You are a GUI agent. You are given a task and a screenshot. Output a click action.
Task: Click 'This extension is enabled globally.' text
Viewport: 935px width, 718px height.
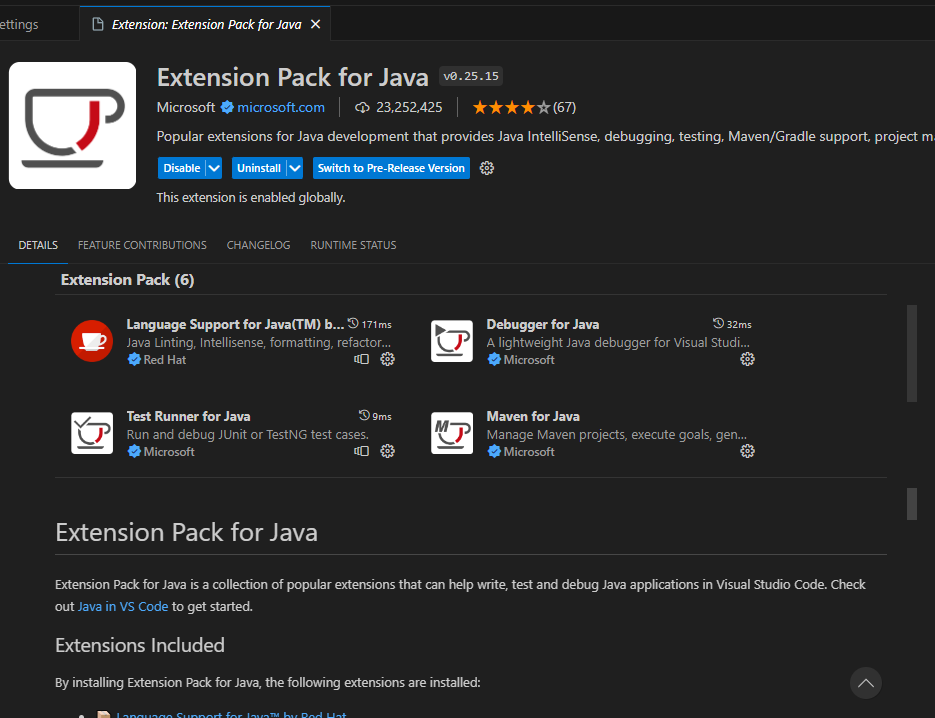(x=251, y=197)
